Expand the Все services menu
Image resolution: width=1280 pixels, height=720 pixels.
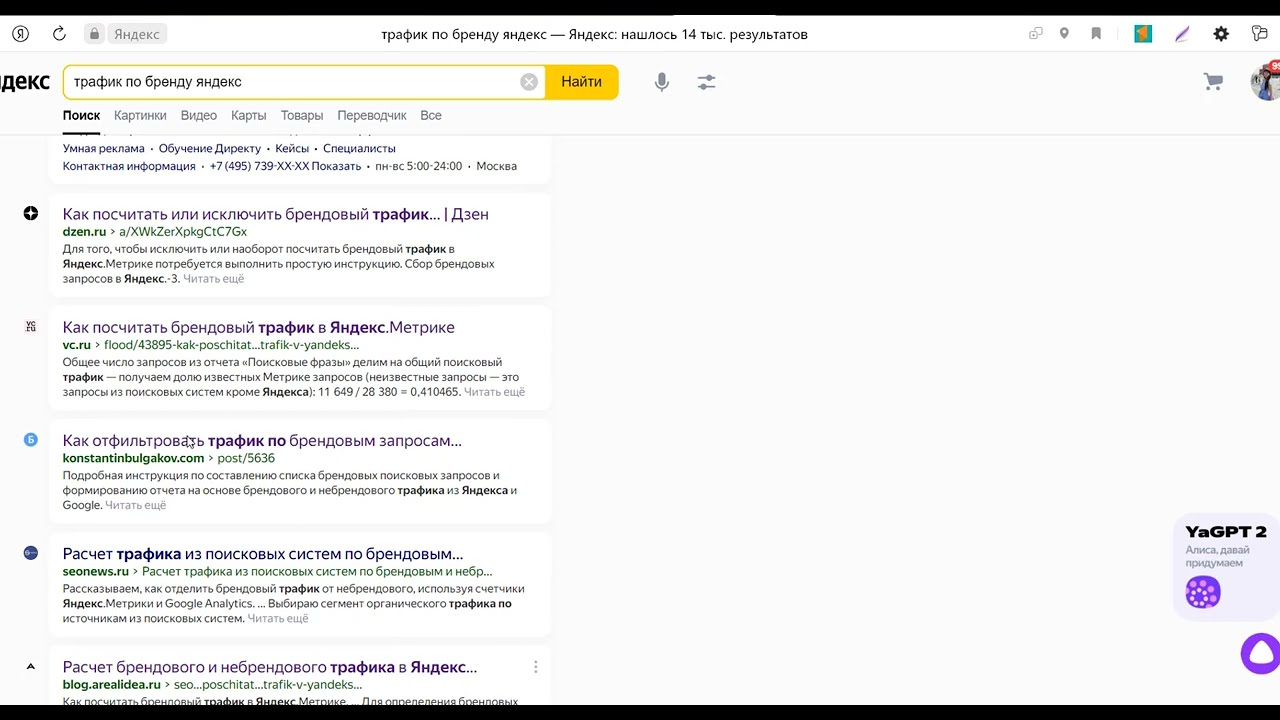pyautogui.click(x=431, y=115)
